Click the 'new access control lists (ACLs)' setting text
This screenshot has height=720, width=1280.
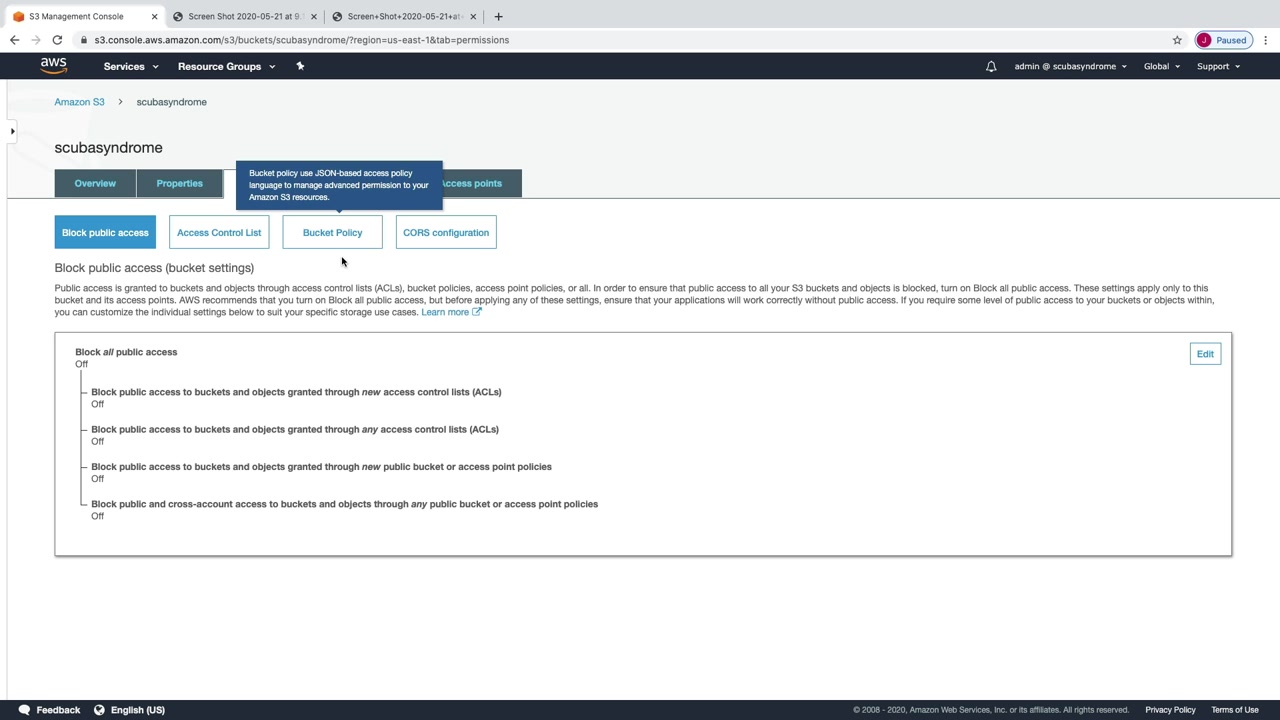pos(296,392)
